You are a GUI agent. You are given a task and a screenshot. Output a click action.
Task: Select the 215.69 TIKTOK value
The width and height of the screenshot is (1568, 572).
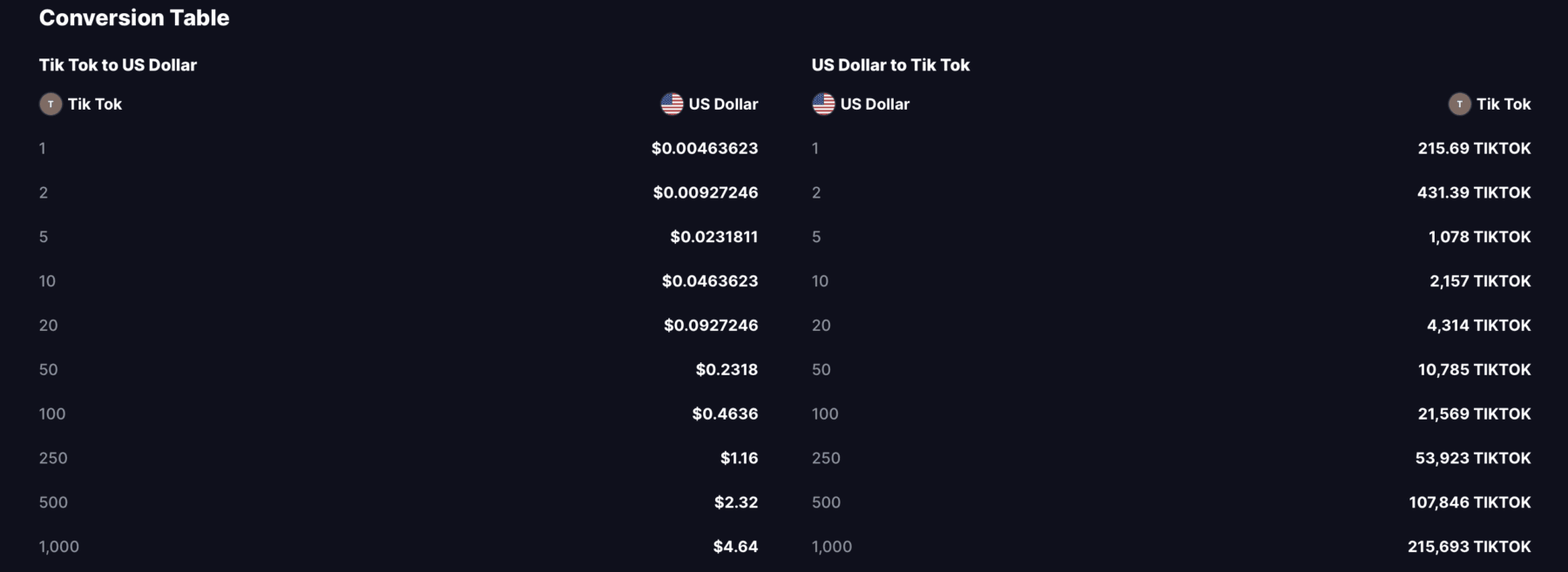1474,149
